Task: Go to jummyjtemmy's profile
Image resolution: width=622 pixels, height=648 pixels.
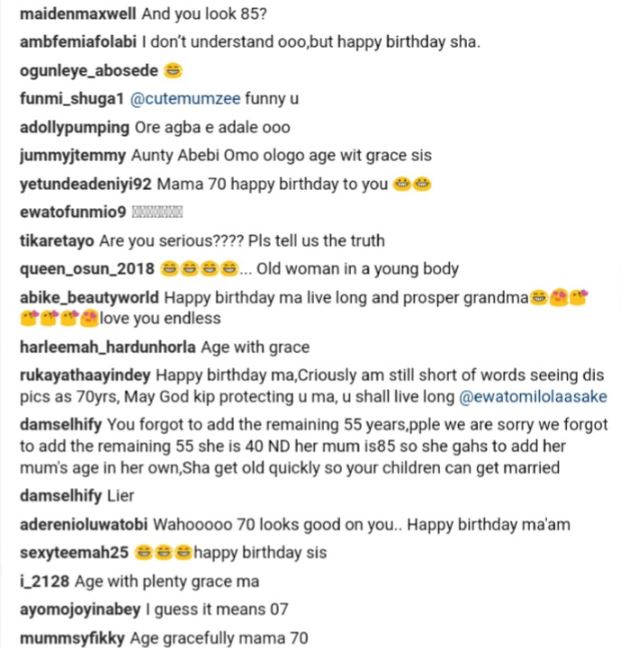Action: [x=73, y=156]
